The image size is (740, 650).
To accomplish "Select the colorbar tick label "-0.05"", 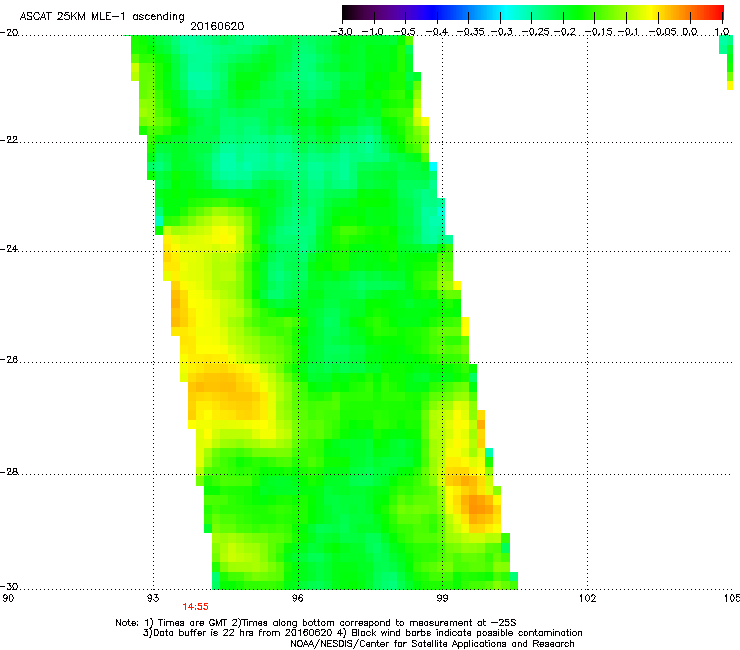I will [x=663, y=32].
